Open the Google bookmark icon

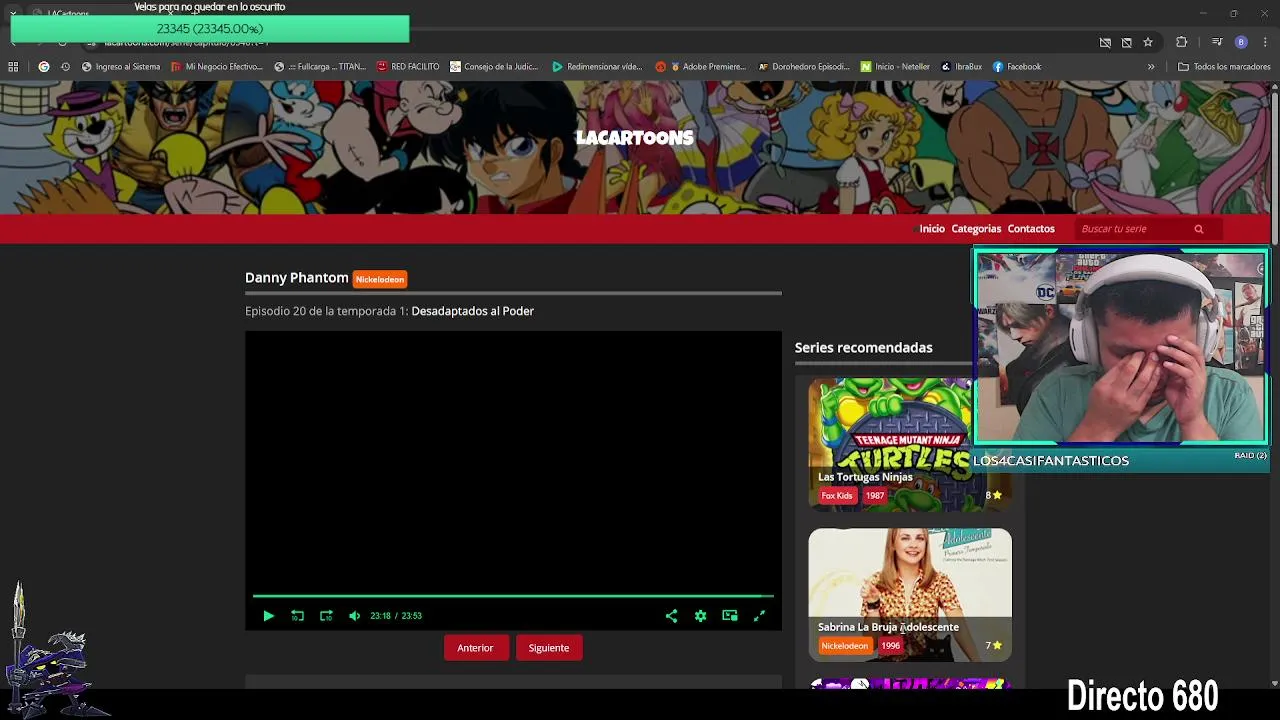click(43, 67)
